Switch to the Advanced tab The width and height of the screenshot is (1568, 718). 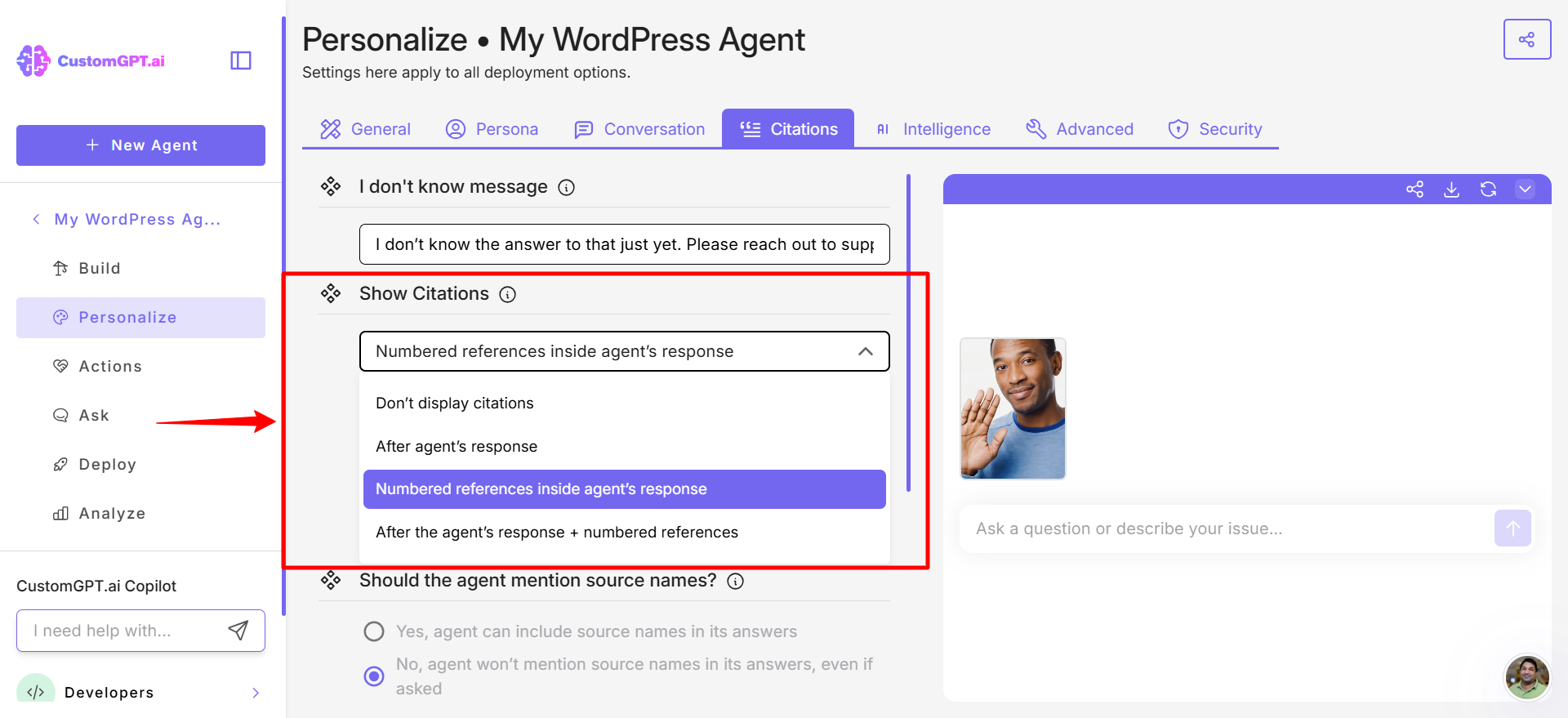point(1080,129)
